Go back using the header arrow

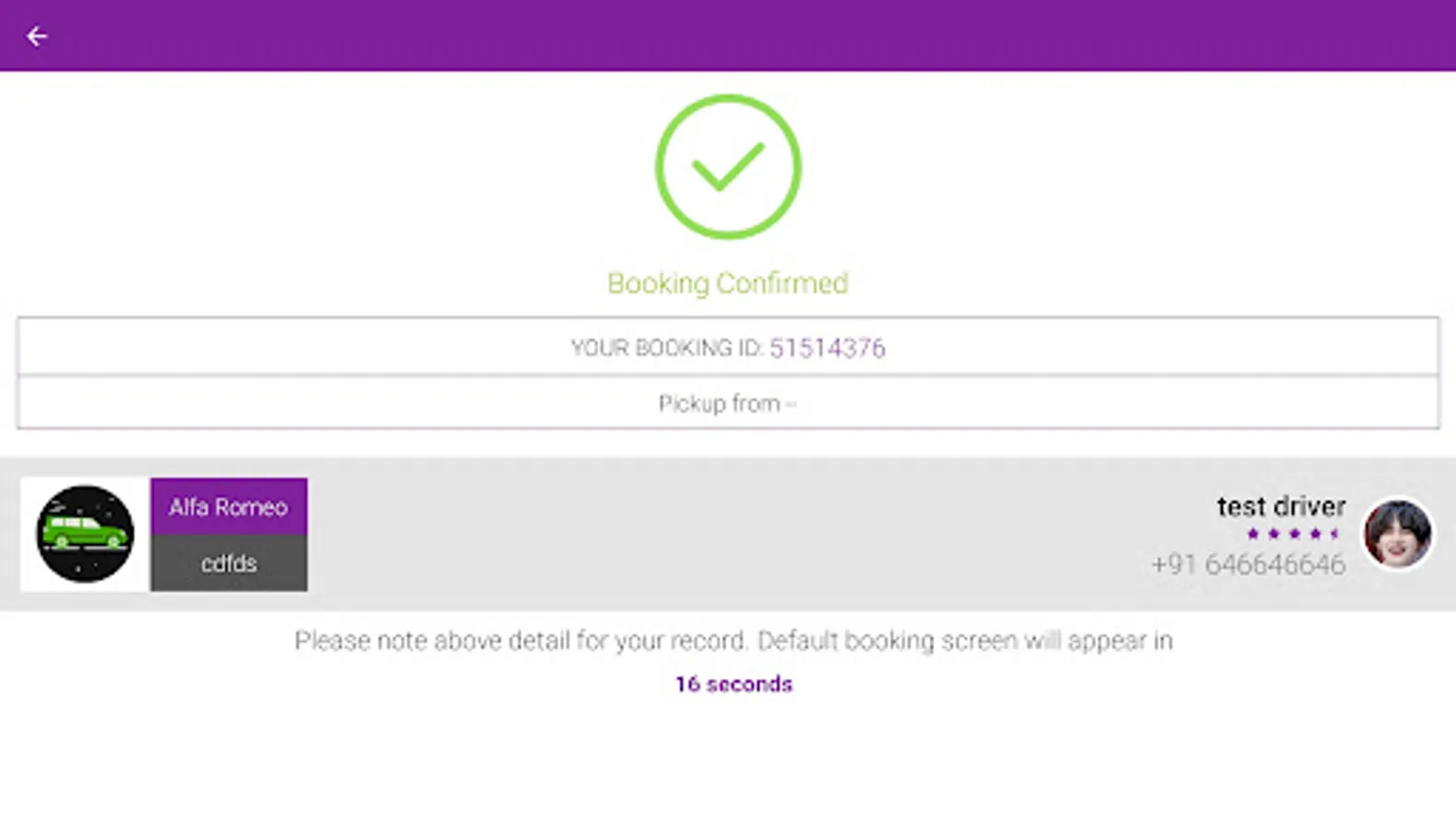pos(37,36)
